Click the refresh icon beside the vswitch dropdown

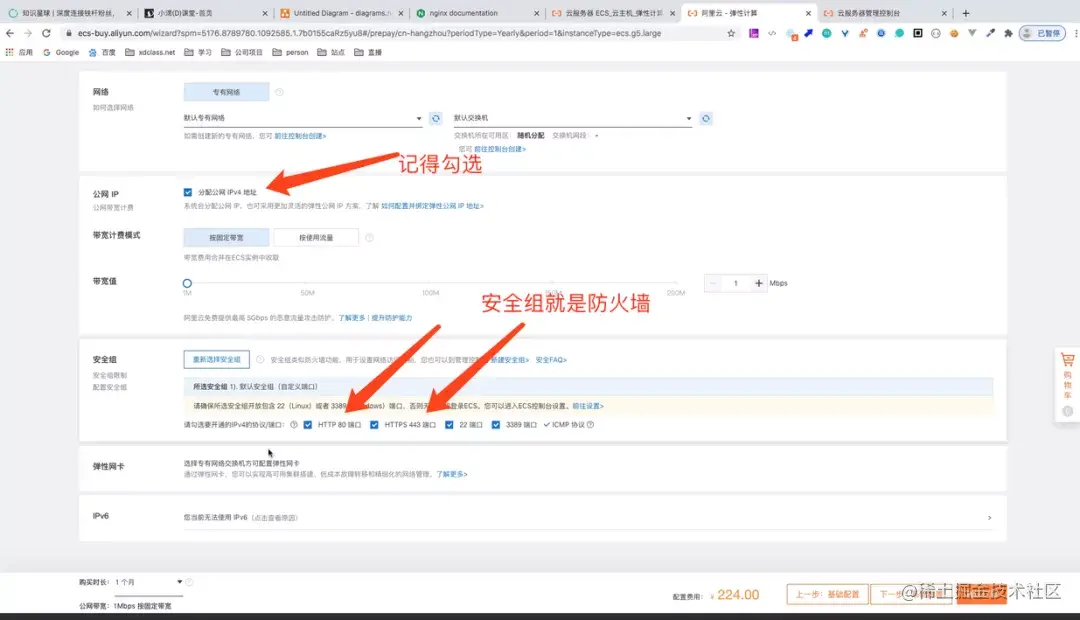(706, 117)
